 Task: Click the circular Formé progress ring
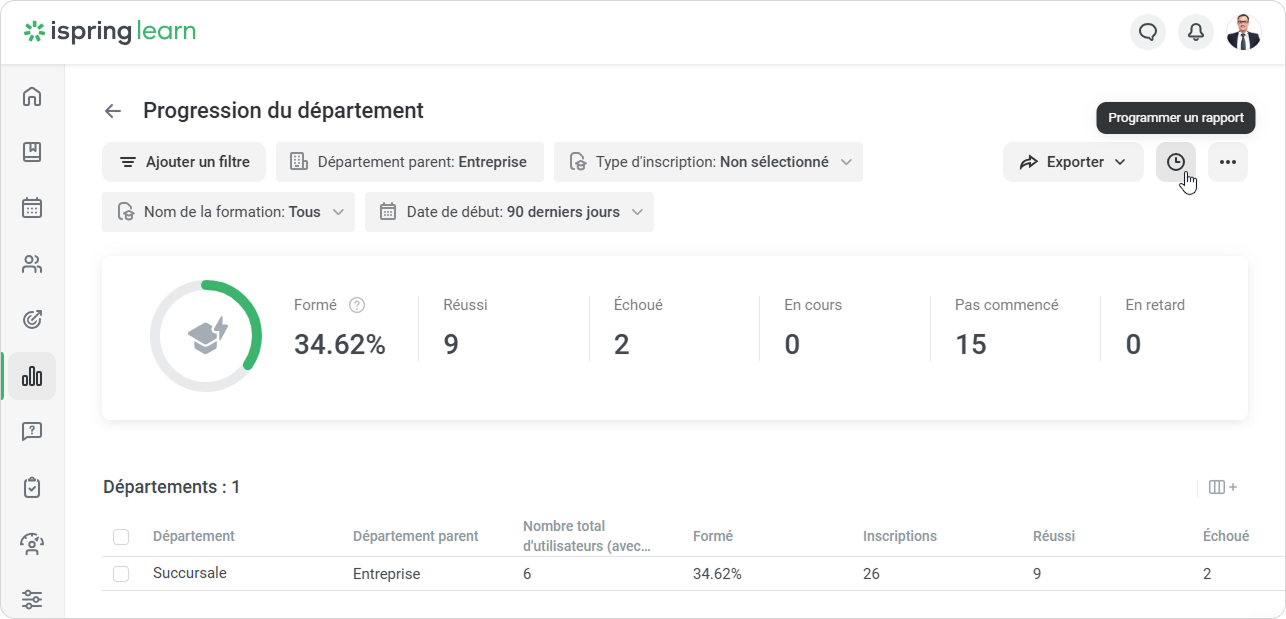pos(206,334)
